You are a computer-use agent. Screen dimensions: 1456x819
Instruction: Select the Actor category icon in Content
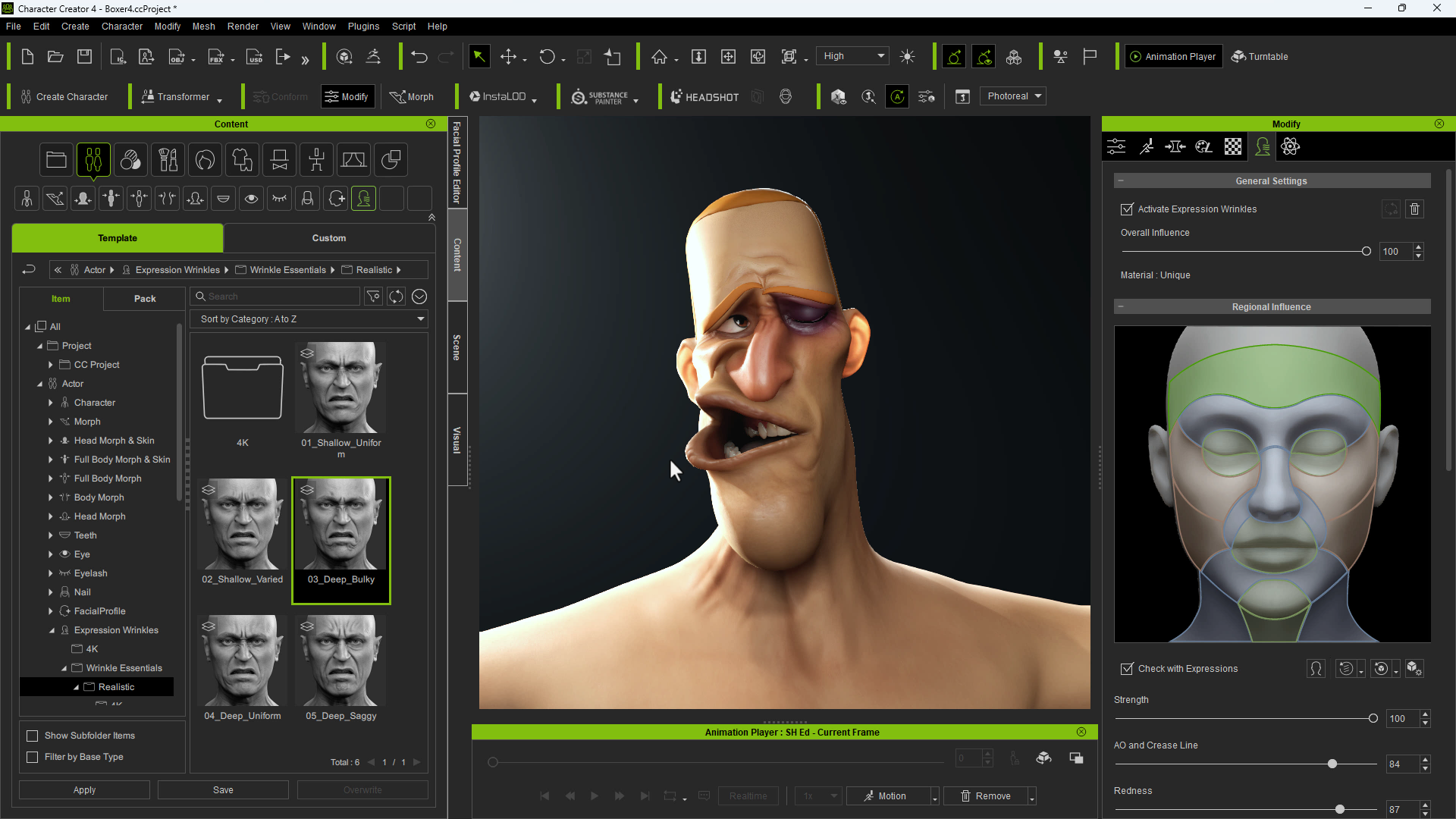coord(93,160)
